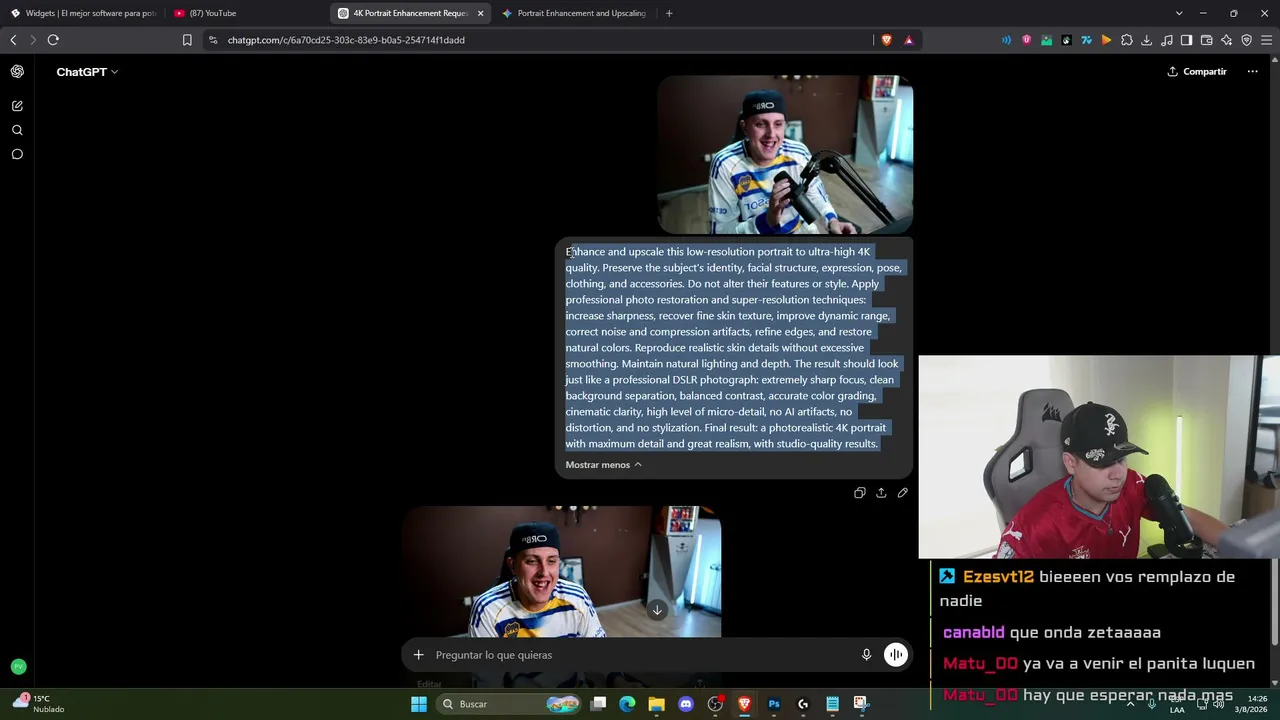Open File Explorer from the taskbar
The image size is (1280, 720).
656,704
